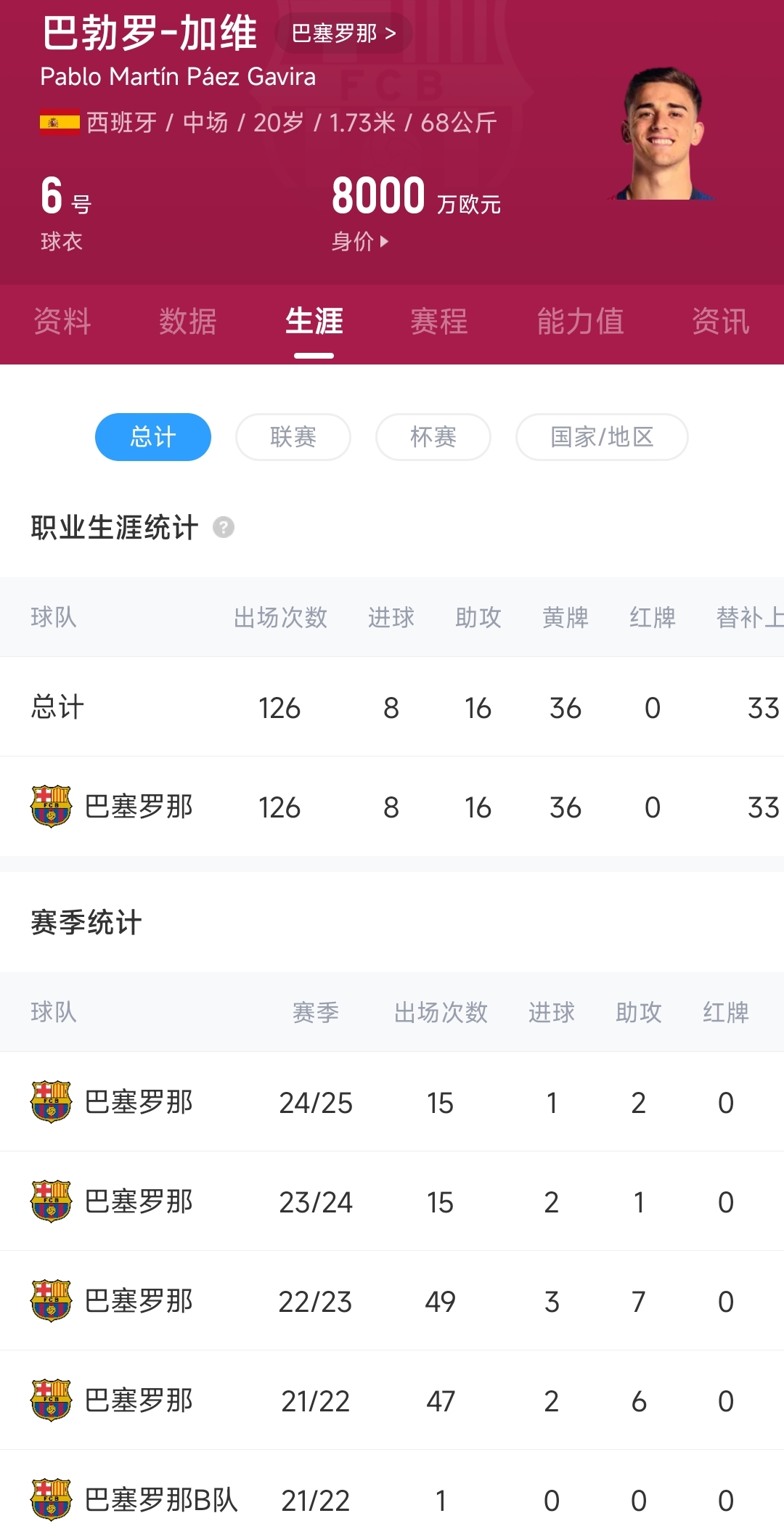Click Barcelona crest in 23/24 season row

pyautogui.click(x=51, y=1202)
